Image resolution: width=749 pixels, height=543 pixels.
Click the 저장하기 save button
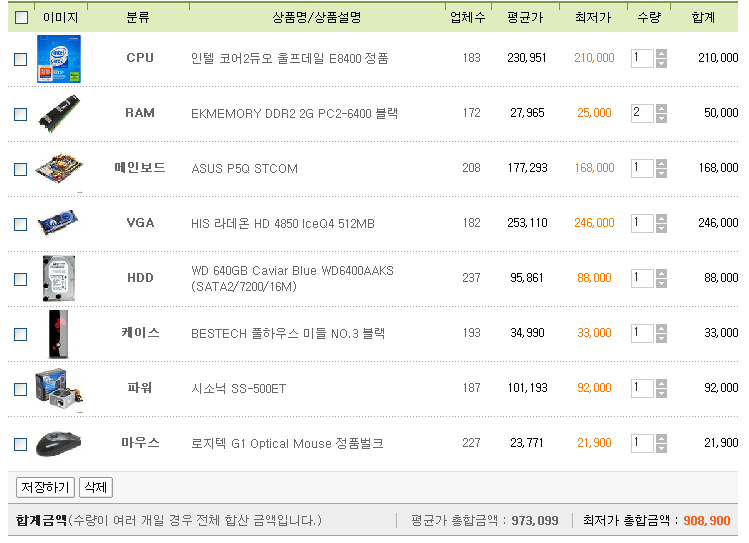click(x=45, y=487)
